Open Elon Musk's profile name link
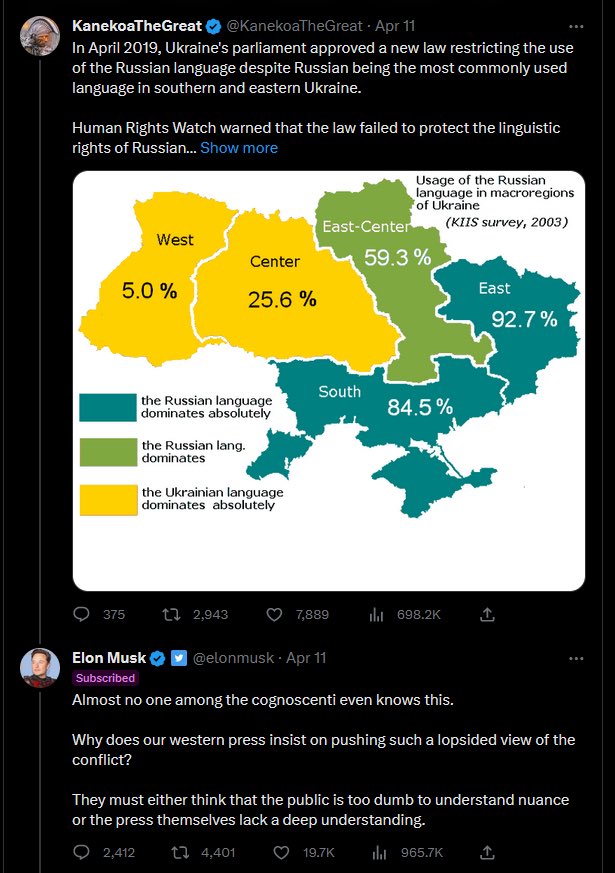615x873 pixels. pyautogui.click(x=109, y=659)
